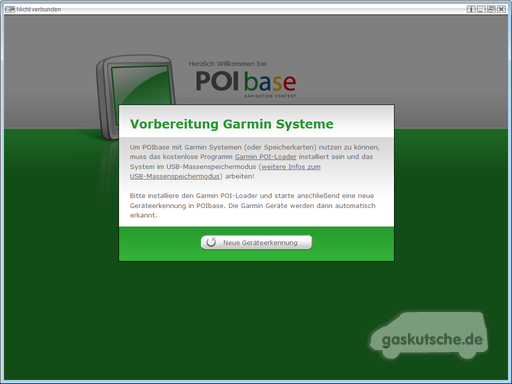Minimize the POIbase window
This screenshot has width=512, height=384.
[x=481, y=9]
